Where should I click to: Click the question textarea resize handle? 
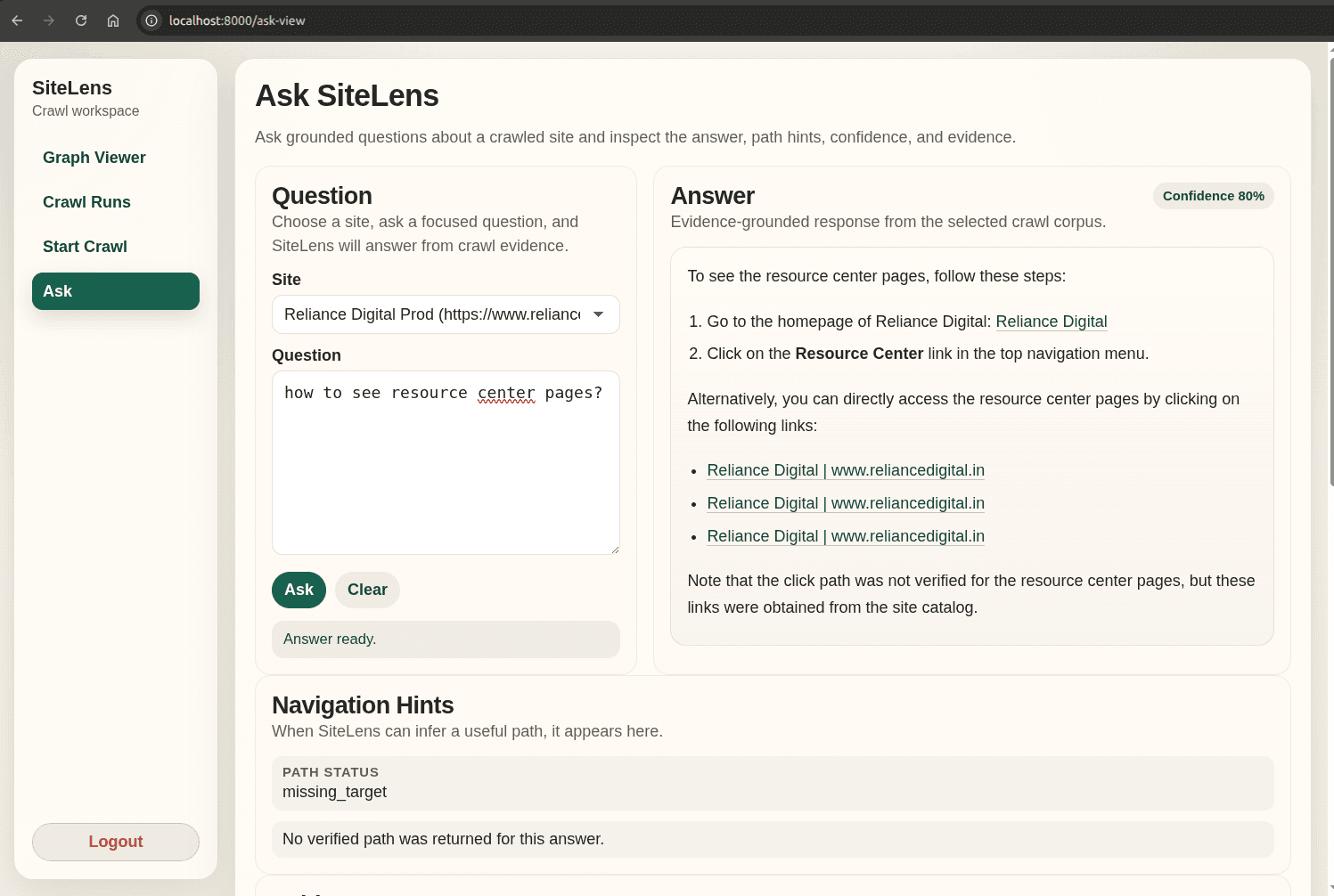[x=614, y=549]
